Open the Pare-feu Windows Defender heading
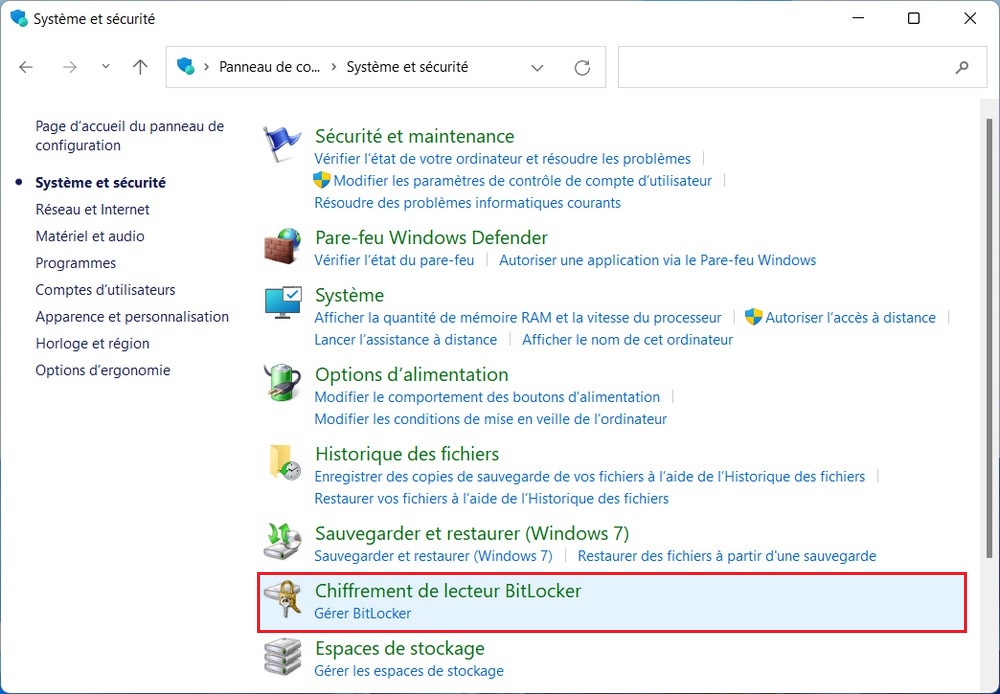The height and width of the screenshot is (694, 1000). pos(431,237)
